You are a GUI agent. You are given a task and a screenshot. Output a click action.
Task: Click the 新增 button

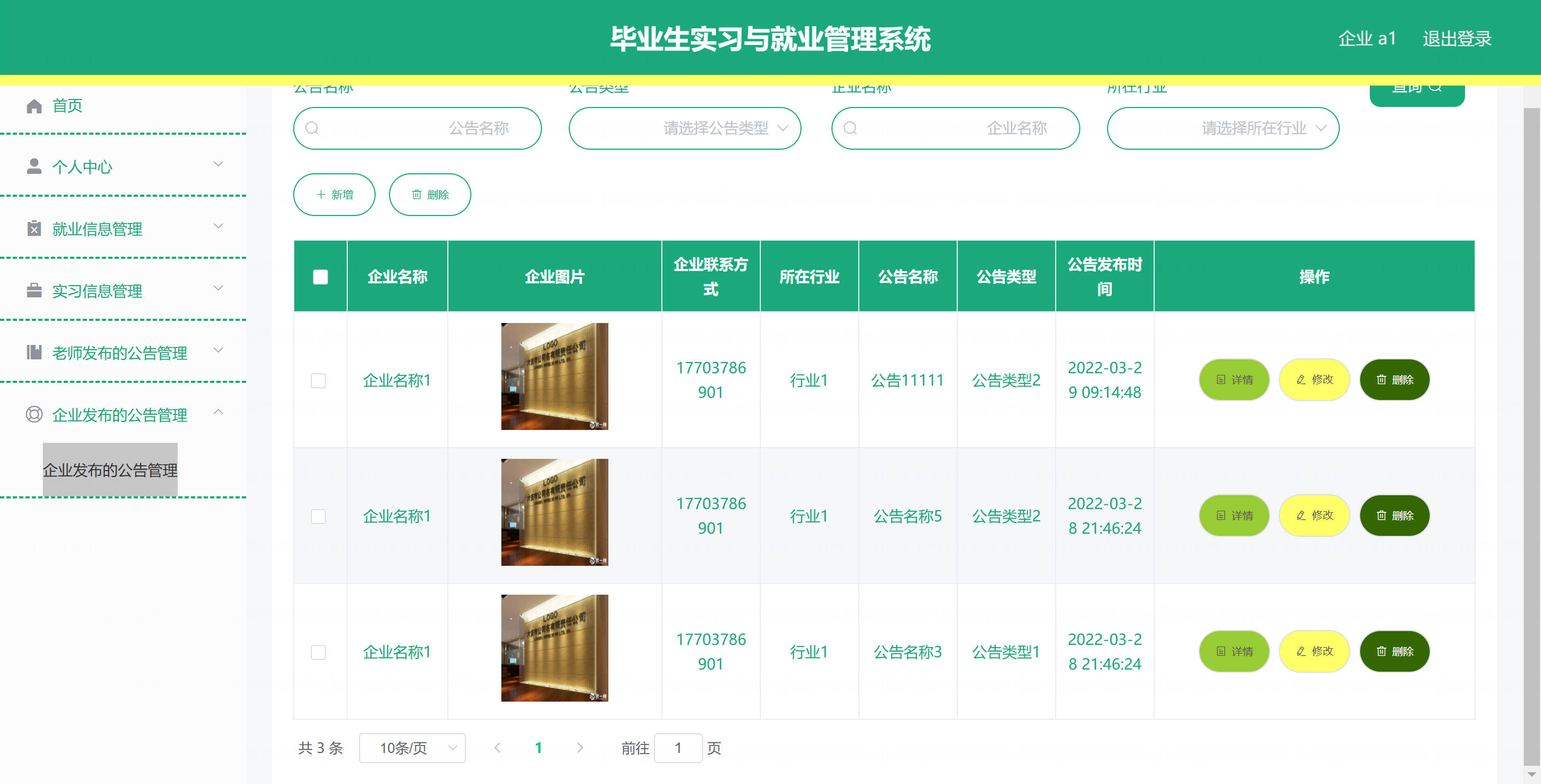334,194
